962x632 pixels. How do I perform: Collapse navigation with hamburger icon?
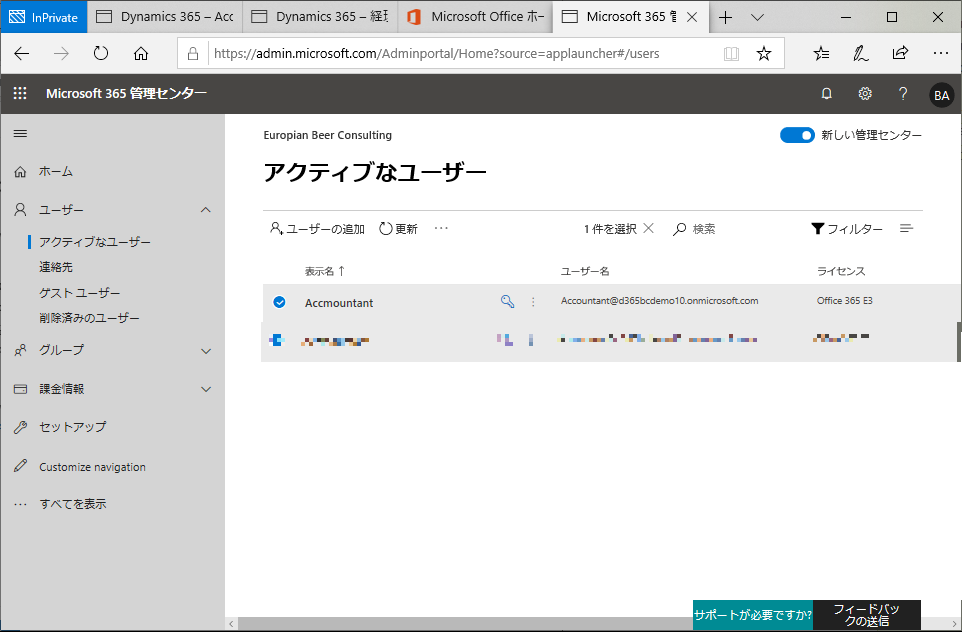(x=20, y=133)
